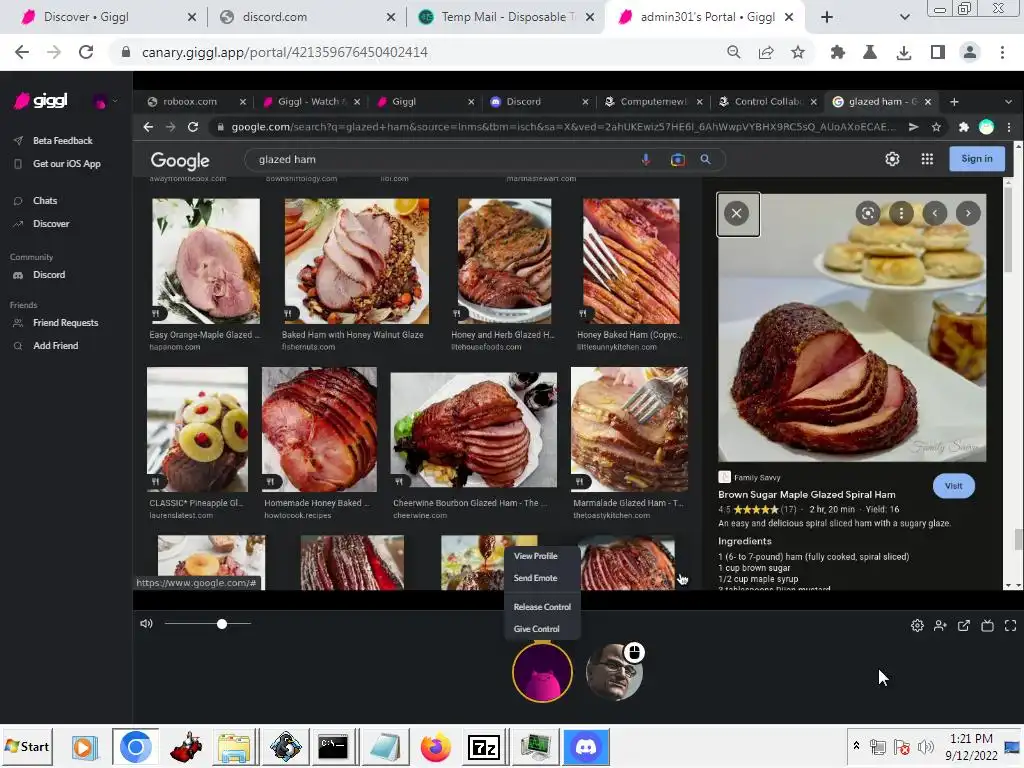1024x768 pixels.
Task: Select Send Emote from context menu
Action: point(536,578)
